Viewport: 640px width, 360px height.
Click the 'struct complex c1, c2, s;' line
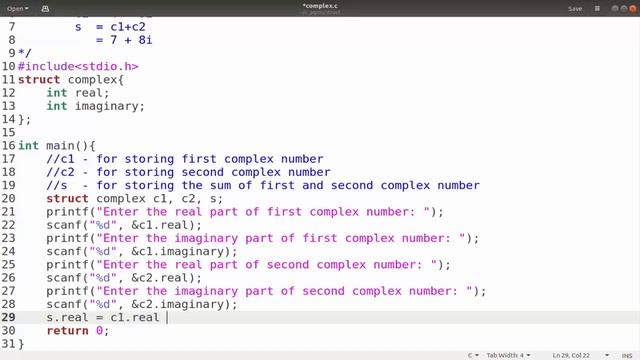pyautogui.click(x=134, y=198)
